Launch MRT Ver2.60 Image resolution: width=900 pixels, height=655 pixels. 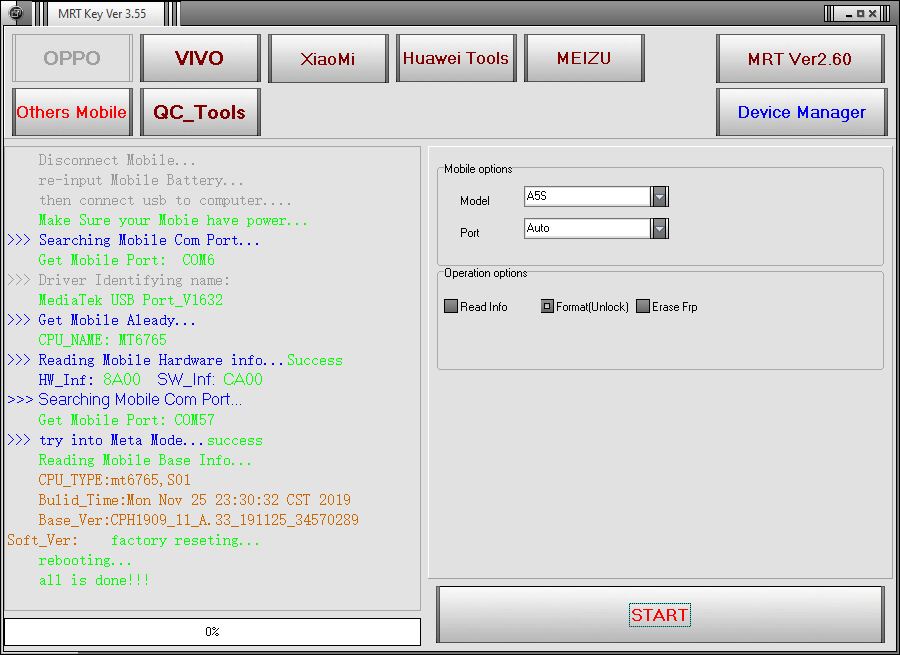800,58
